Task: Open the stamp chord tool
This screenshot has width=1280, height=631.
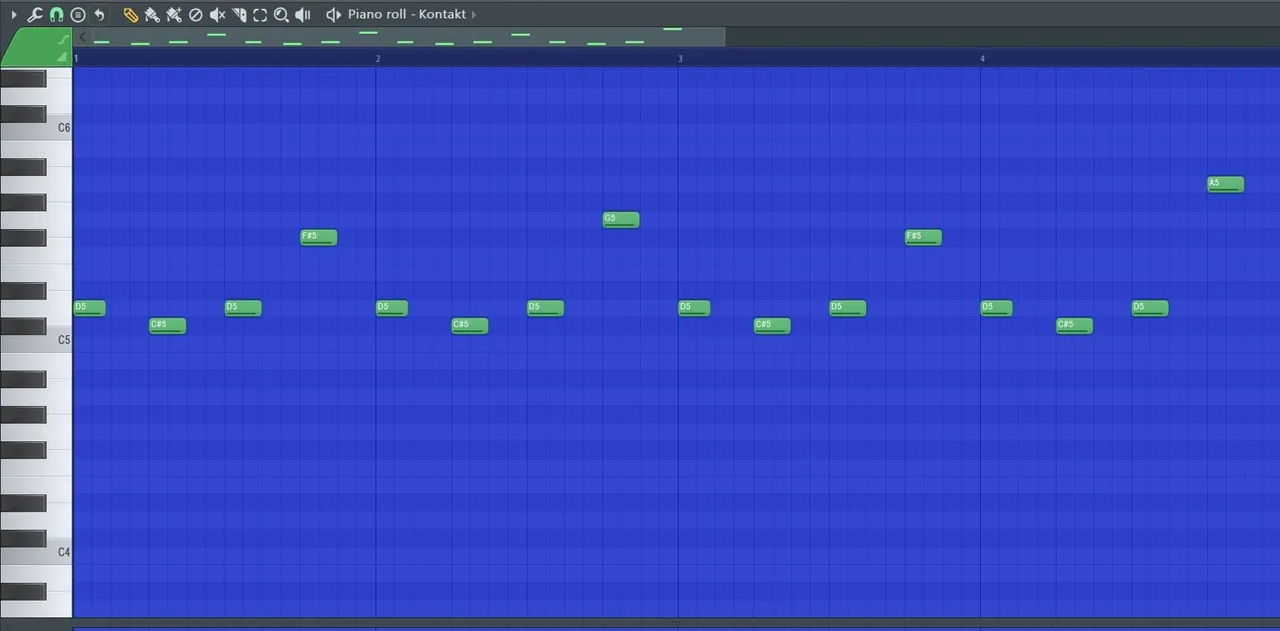Action: click(x=78, y=15)
